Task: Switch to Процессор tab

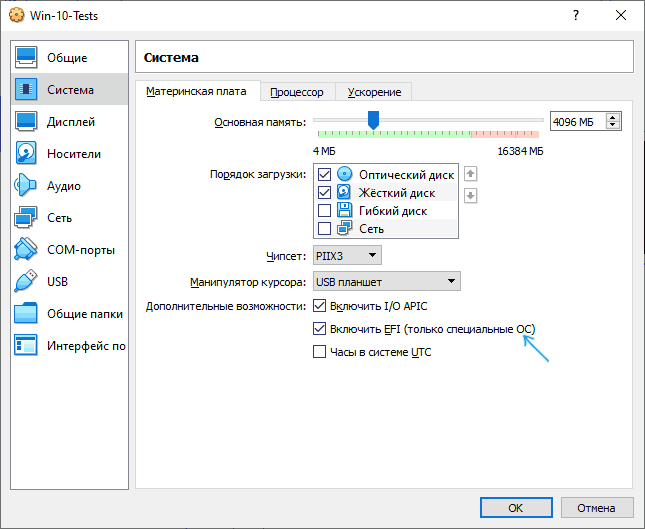Action: [x=297, y=92]
